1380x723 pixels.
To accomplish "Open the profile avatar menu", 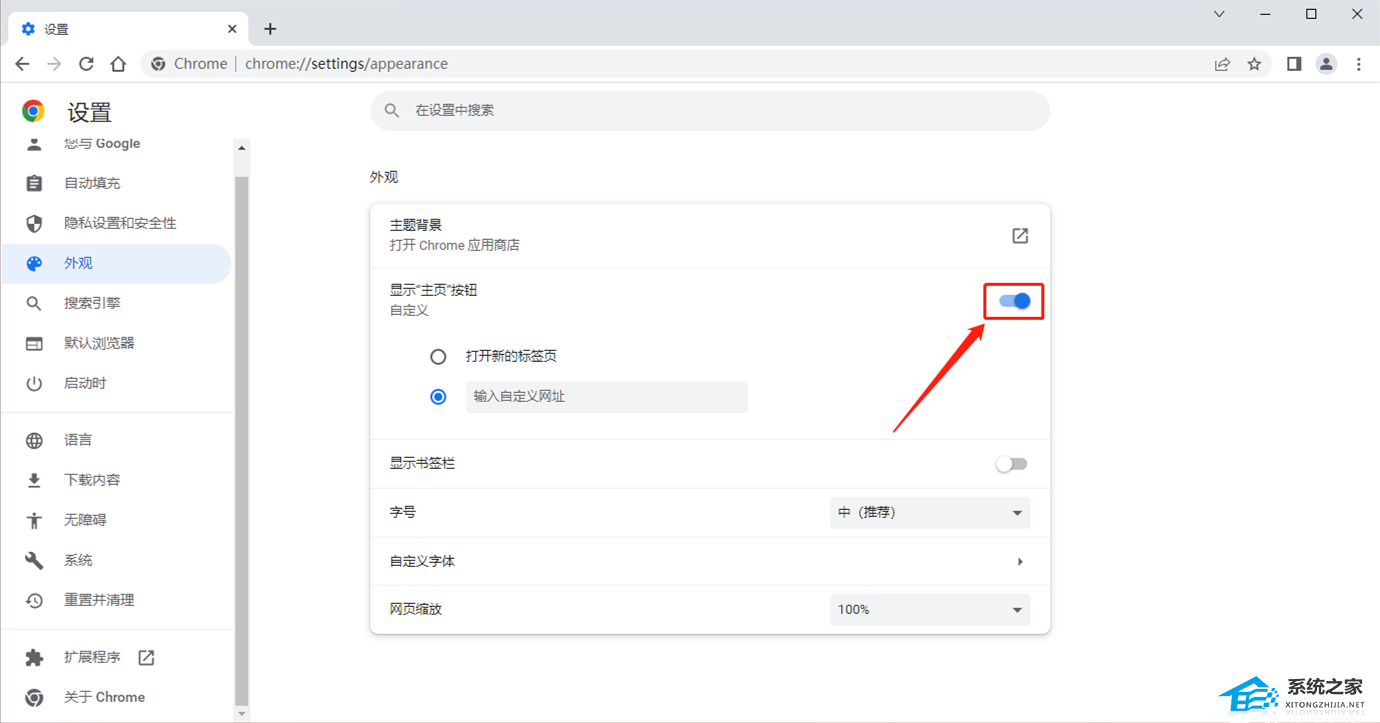I will tap(1326, 64).
